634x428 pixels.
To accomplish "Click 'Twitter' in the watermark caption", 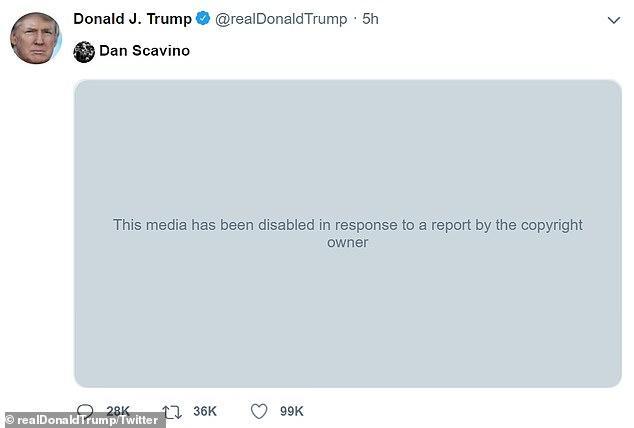I will point(139,420).
